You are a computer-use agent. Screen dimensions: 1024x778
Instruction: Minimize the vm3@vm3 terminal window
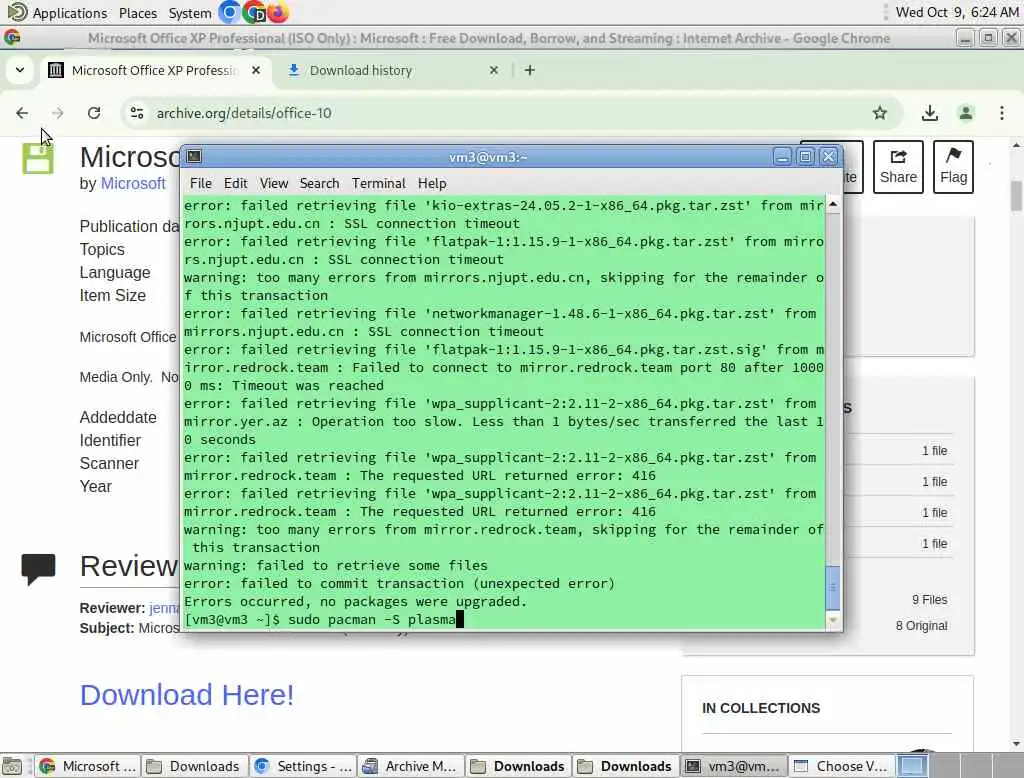[x=782, y=157]
